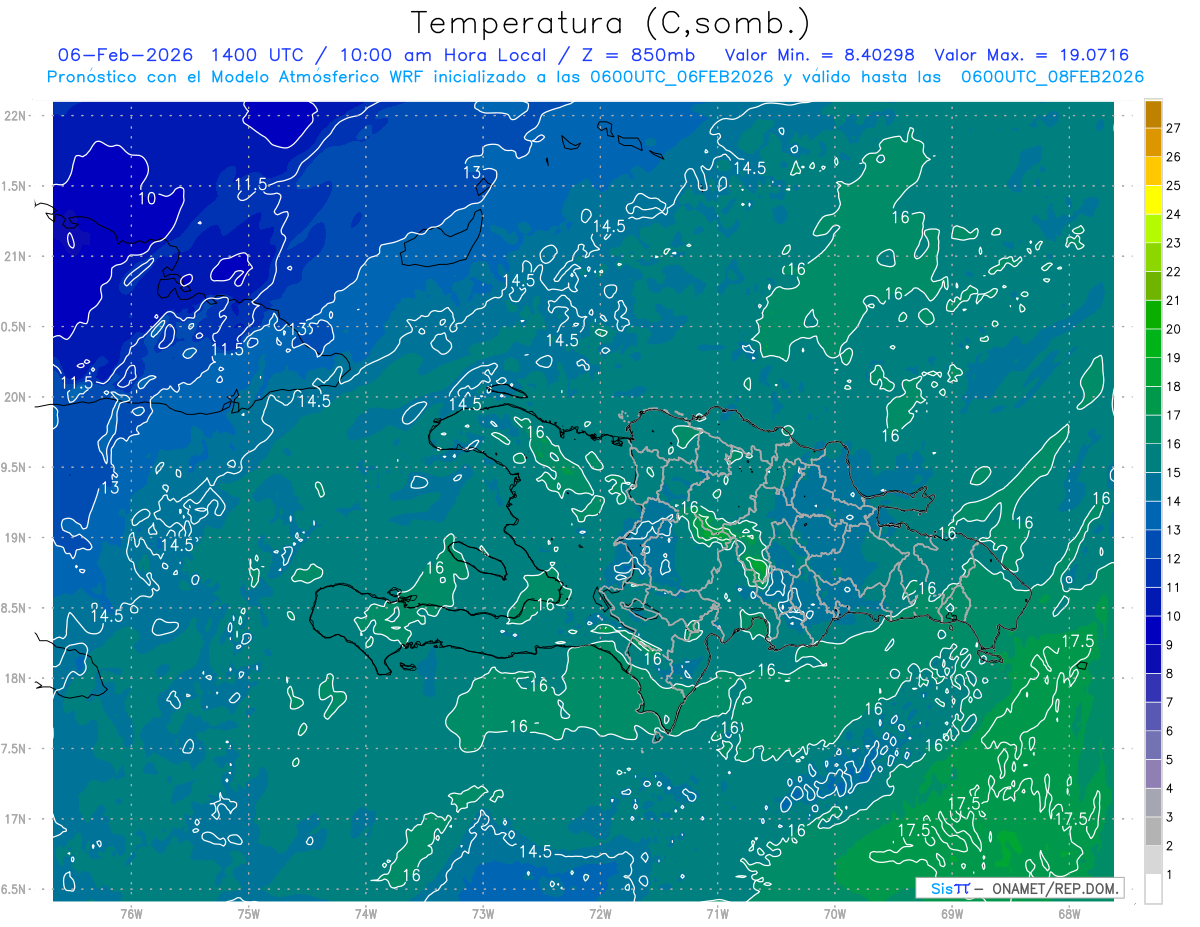The height and width of the screenshot is (927, 1200).
Task: Click latitude axis label "22N"
Action: (15, 115)
